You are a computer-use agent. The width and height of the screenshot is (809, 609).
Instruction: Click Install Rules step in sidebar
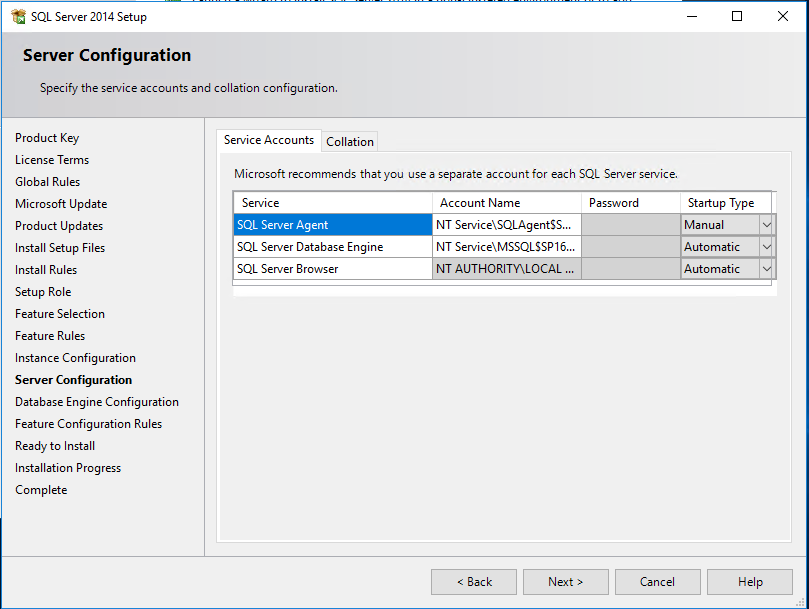pyautogui.click(x=46, y=270)
